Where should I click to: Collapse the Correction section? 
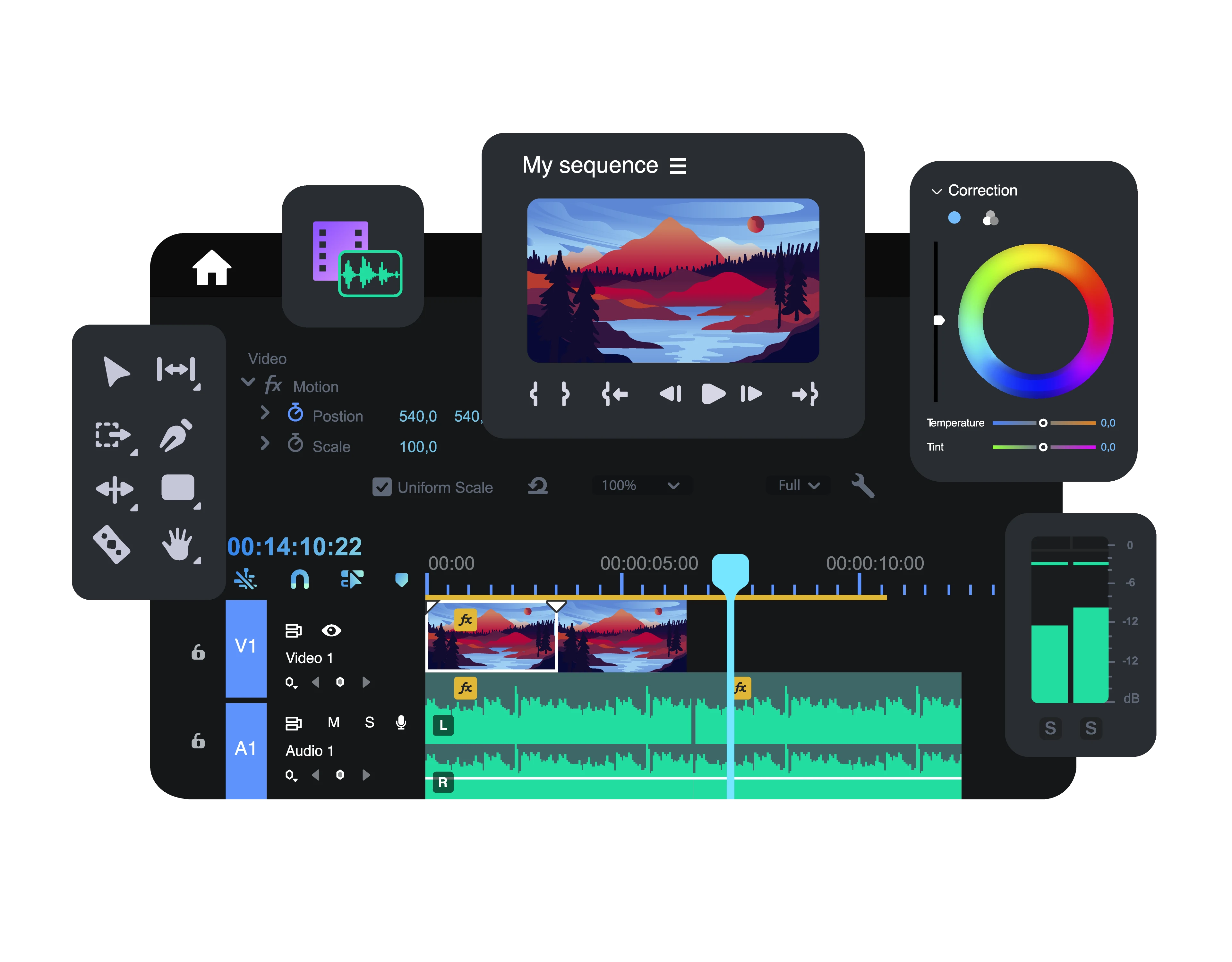point(937,191)
